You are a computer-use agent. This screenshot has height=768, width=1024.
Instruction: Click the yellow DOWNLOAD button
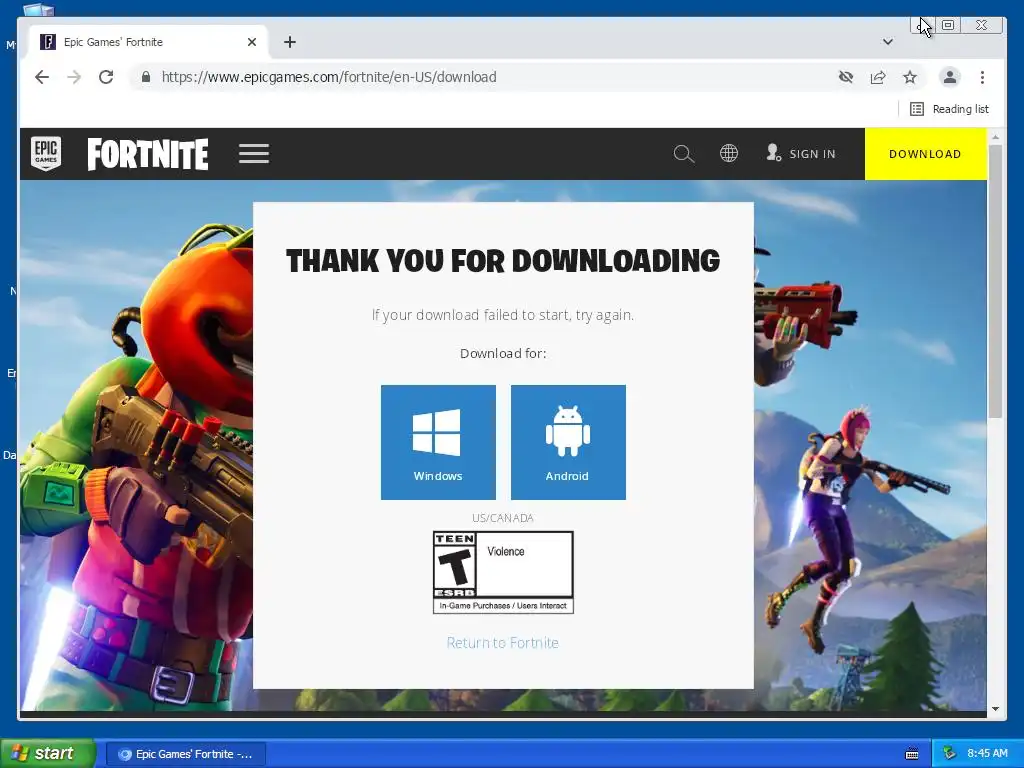(x=925, y=154)
